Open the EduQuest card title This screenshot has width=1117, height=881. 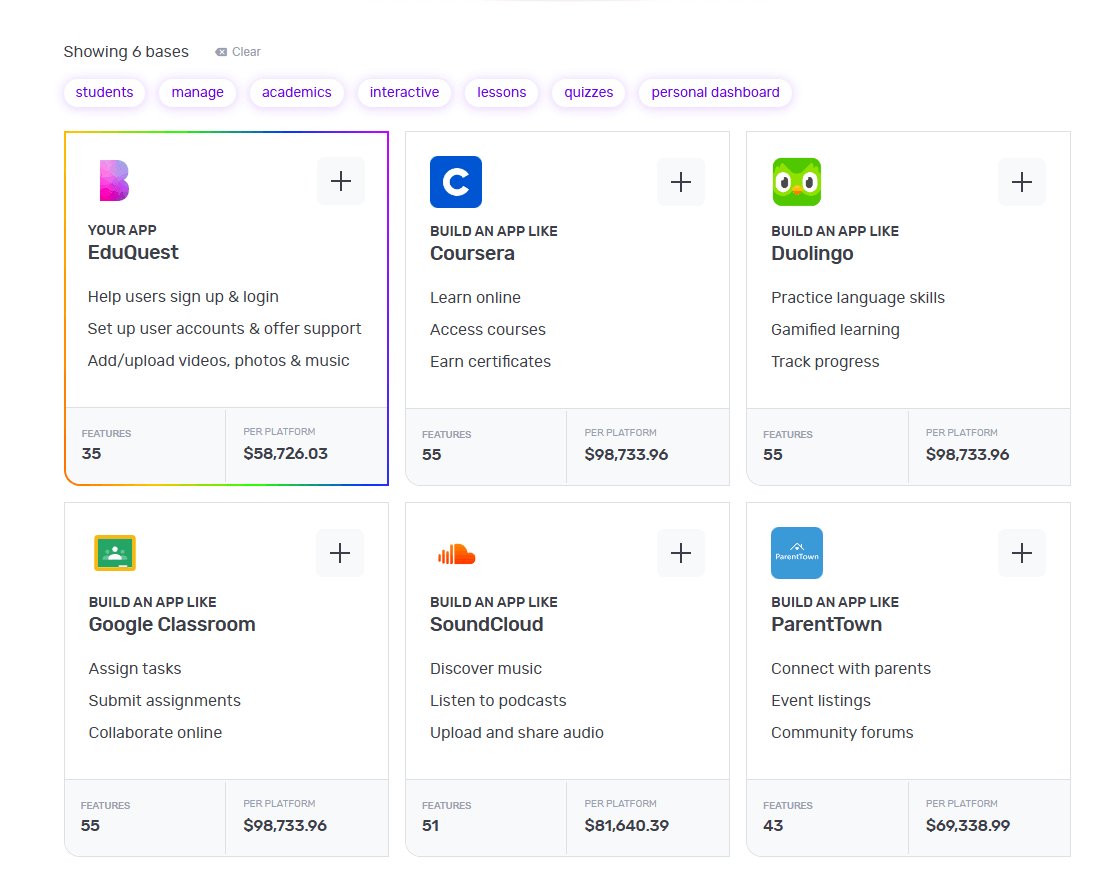133,252
